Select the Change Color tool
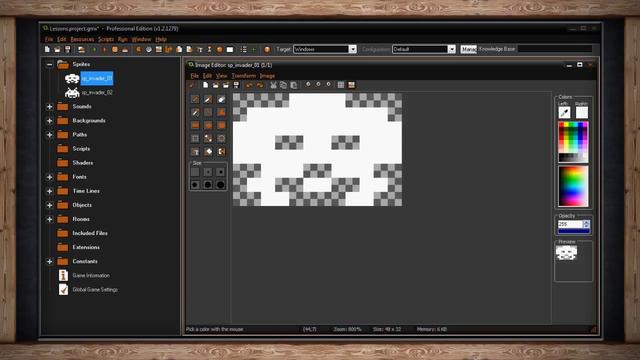 (221, 151)
